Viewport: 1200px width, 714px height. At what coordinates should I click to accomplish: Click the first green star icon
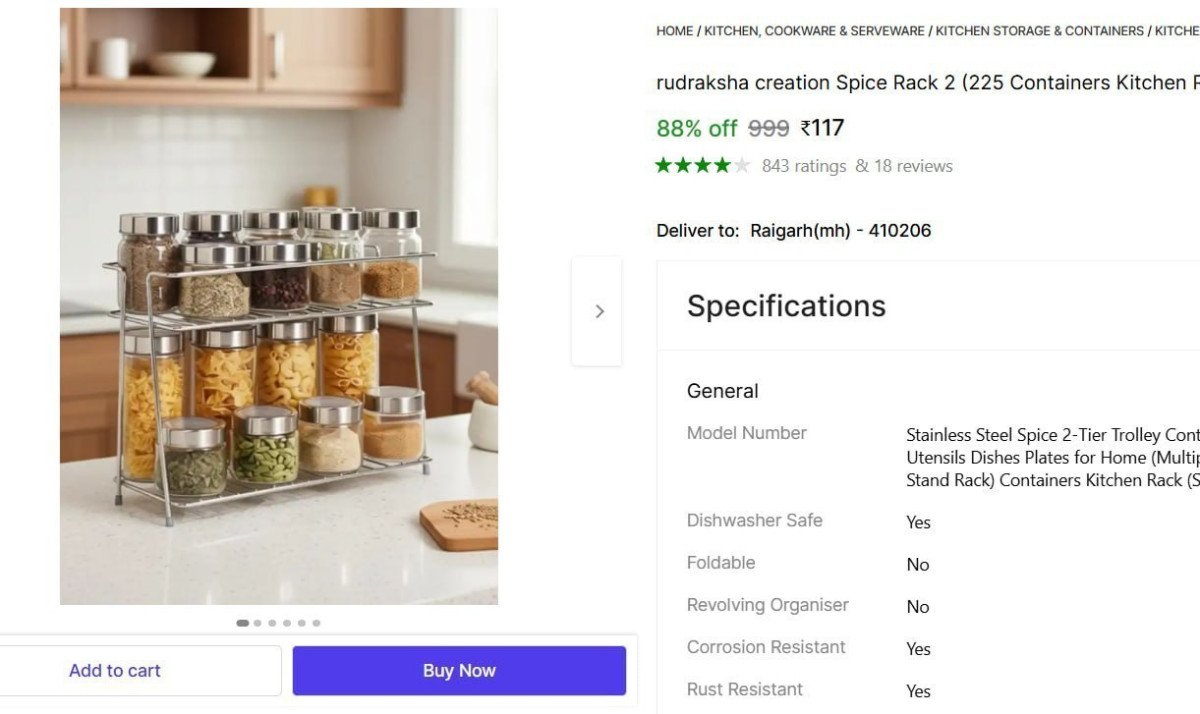[663, 165]
